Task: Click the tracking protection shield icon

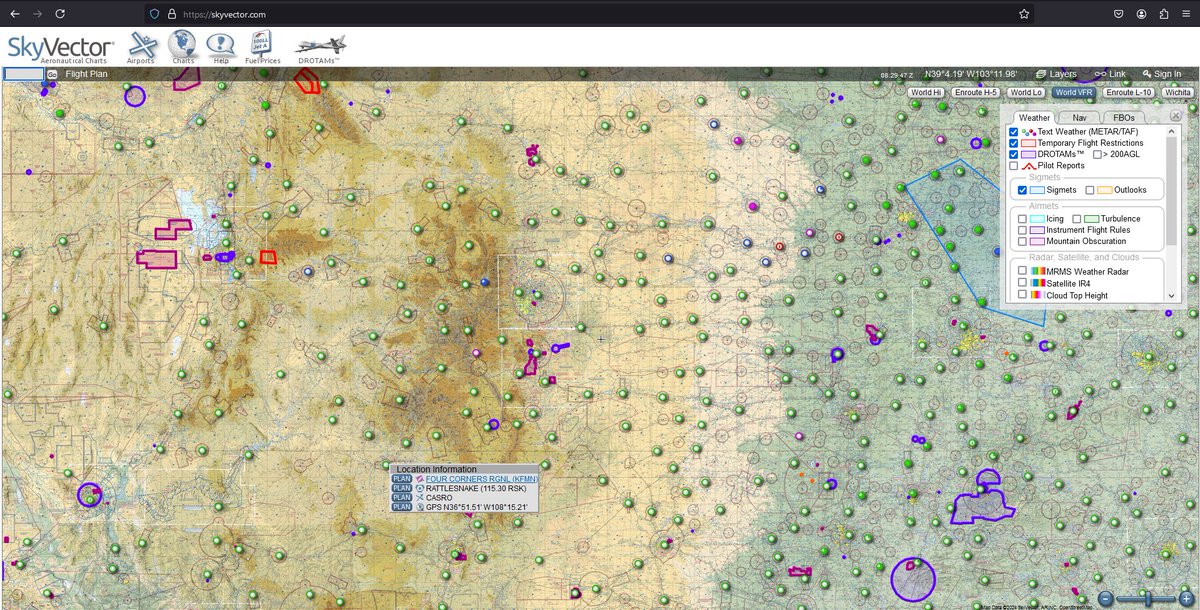Action: [153, 14]
